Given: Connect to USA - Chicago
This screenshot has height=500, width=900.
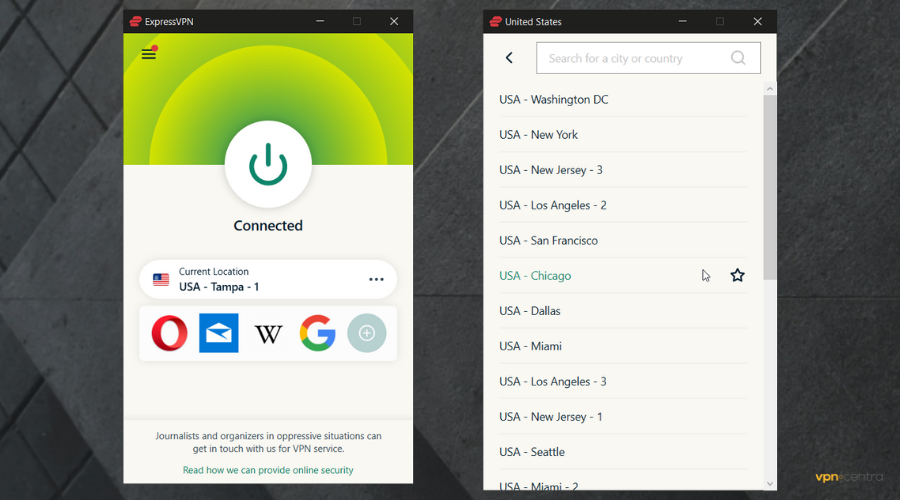Looking at the screenshot, I should coord(623,276).
